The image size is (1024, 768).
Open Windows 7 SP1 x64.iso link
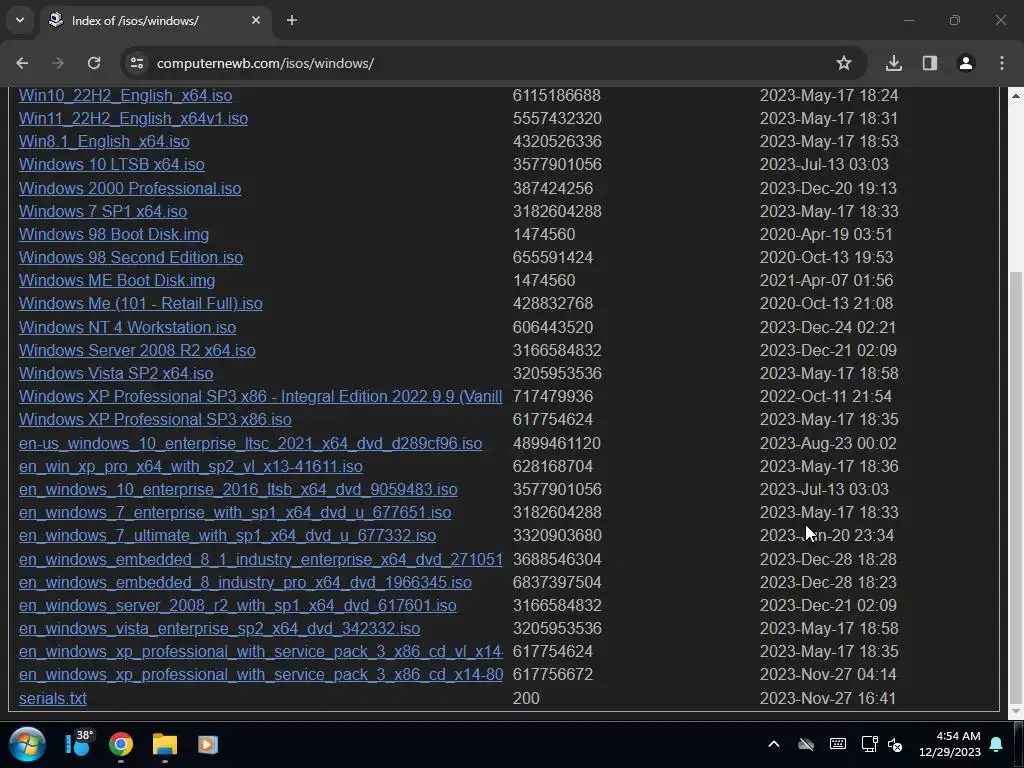tap(103, 211)
